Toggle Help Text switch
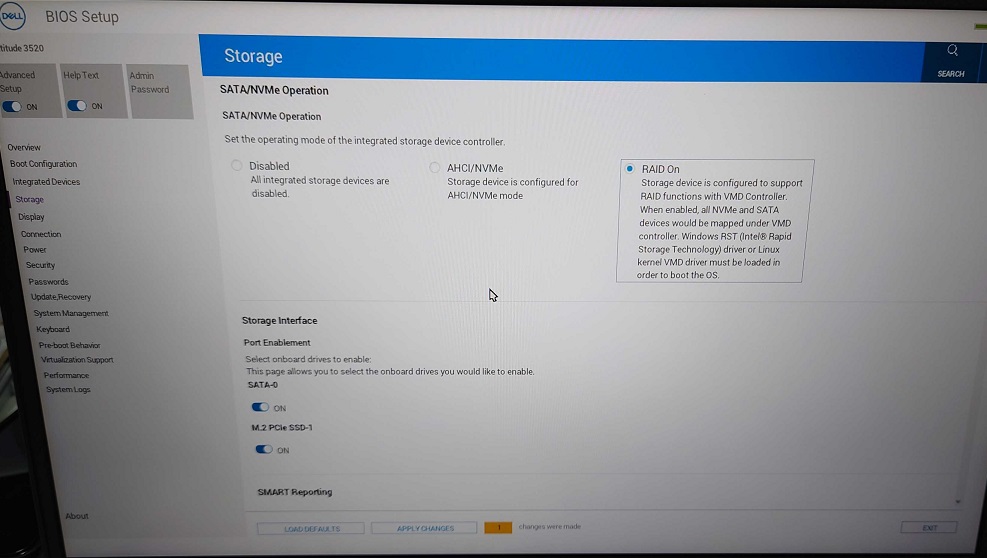 coord(77,106)
